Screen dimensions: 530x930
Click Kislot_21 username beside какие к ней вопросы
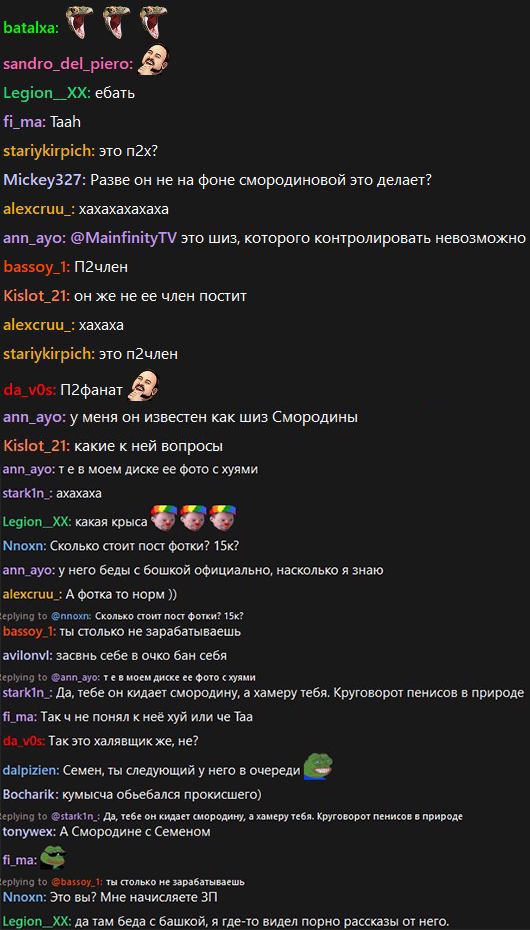click(x=36, y=445)
